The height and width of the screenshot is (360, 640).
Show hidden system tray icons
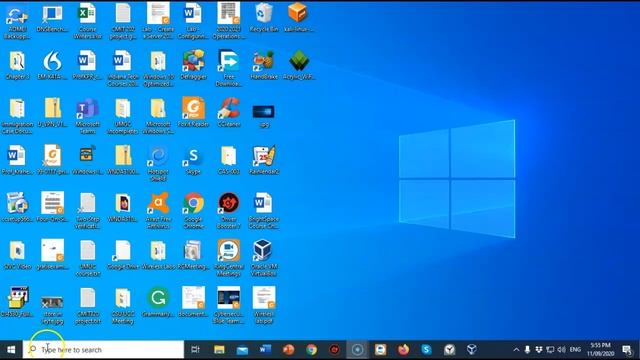pos(516,350)
